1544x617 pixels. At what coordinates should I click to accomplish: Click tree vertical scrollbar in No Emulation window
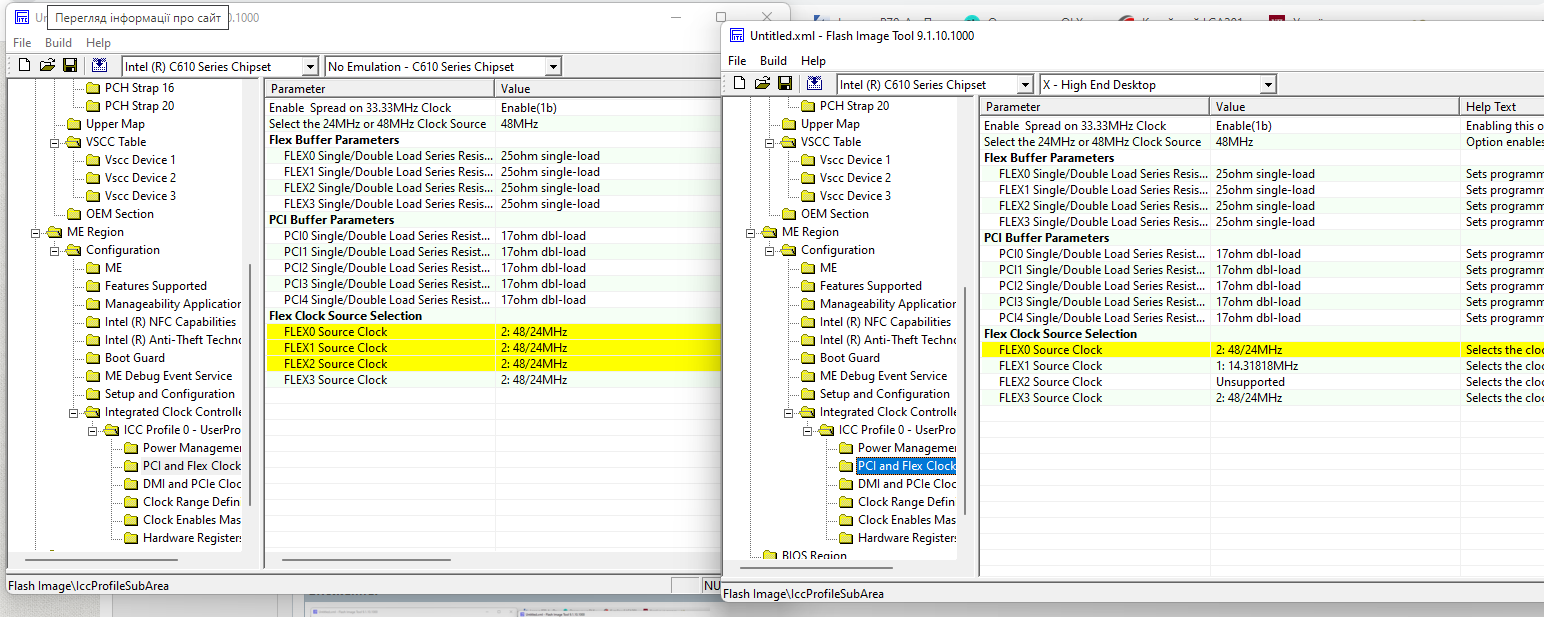tap(250, 385)
